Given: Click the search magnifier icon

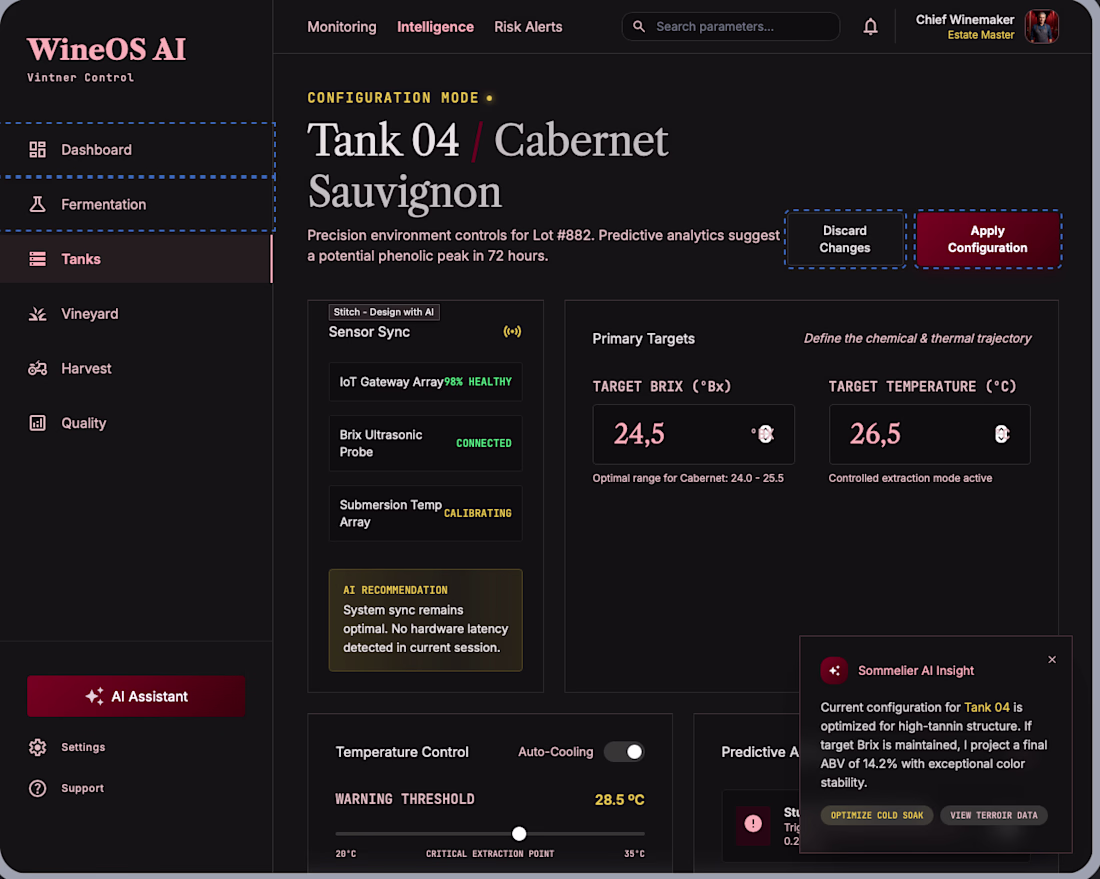Looking at the screenshot, I should tap(638, 27).
